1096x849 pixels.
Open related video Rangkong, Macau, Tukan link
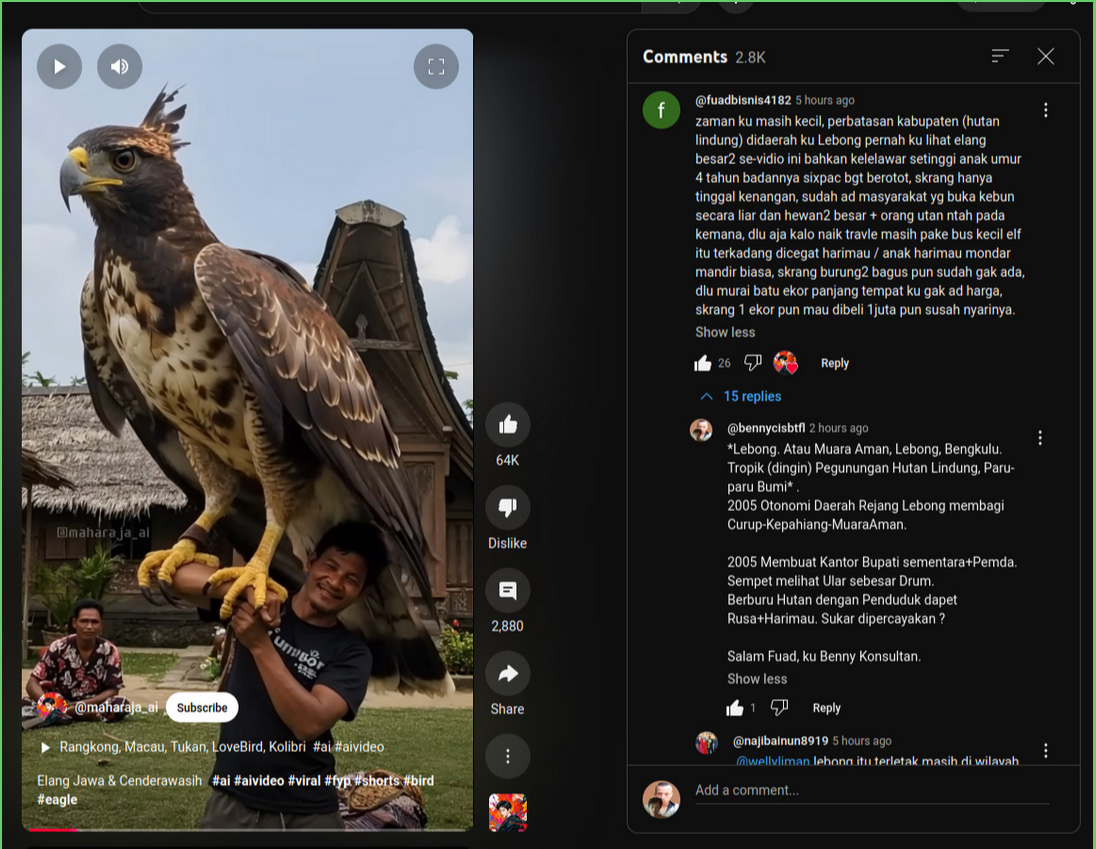coord(182,747)
